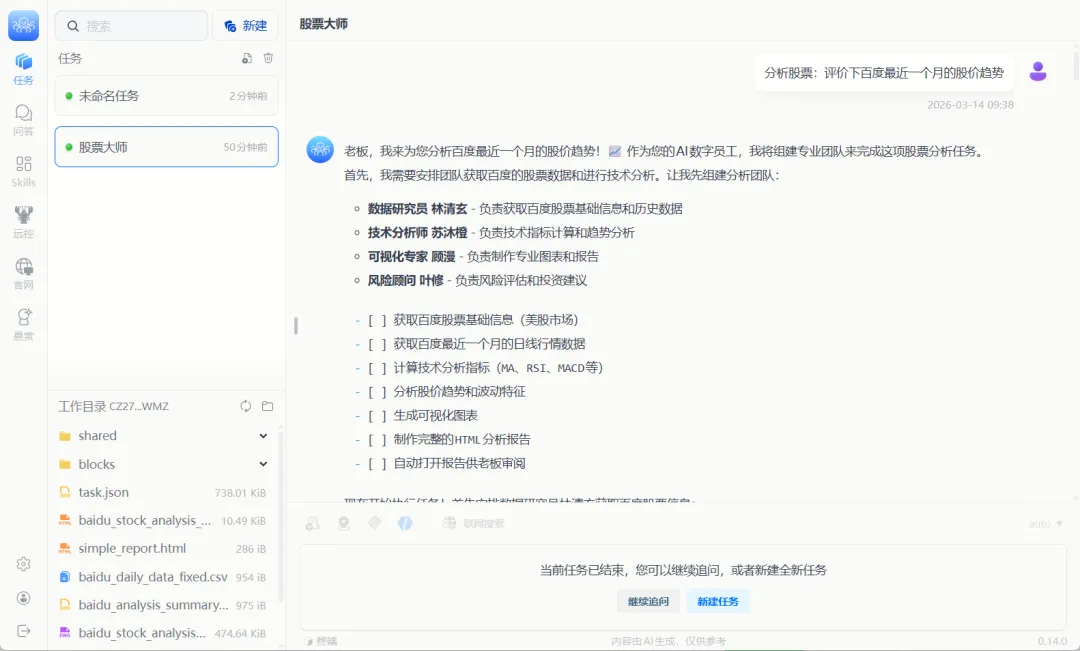
Task: Click the import task icon beside trash
Action: [x=247, y=59]
